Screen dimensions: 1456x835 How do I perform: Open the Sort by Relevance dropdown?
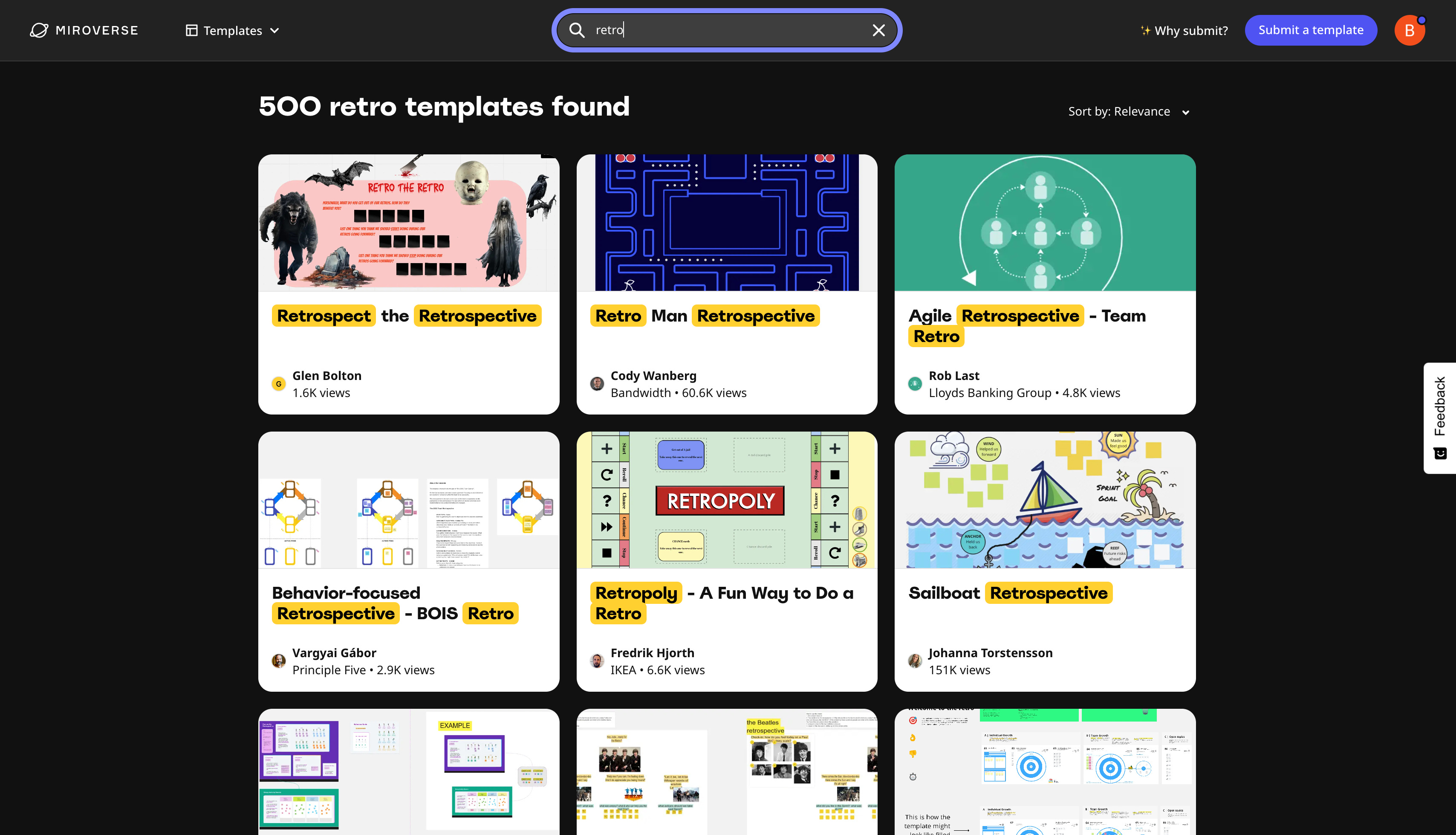coord(1128,112)
